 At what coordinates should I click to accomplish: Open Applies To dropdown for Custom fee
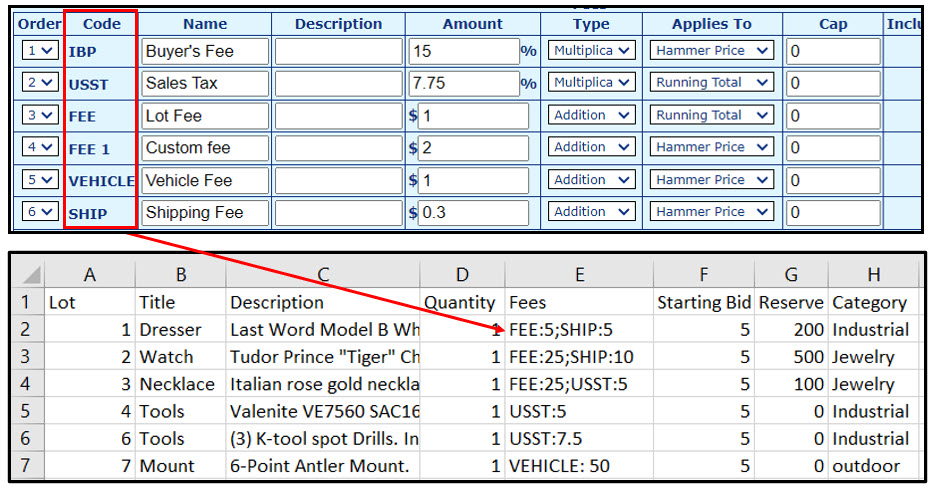[712, 147]
